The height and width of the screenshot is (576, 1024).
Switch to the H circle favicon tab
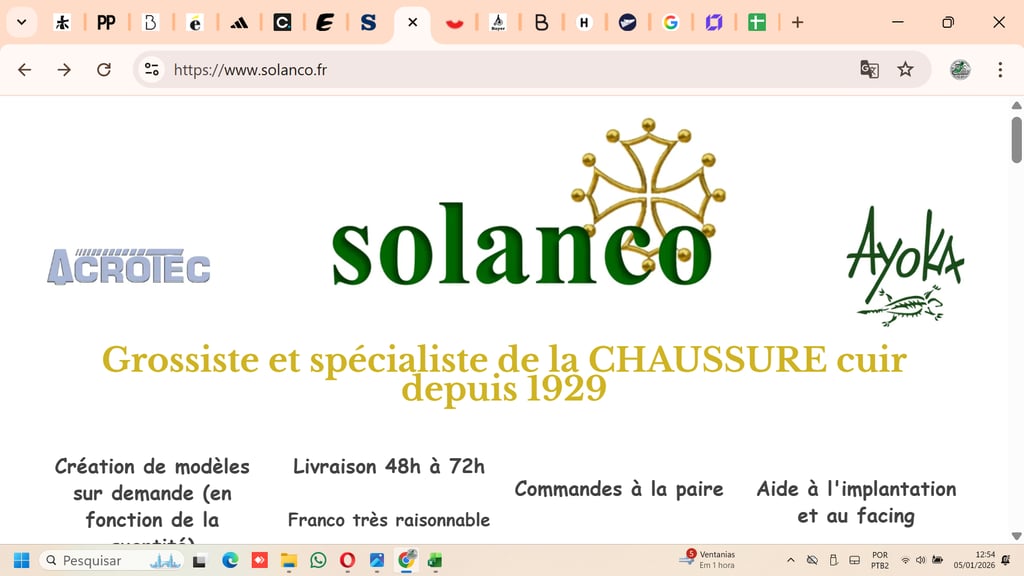pyautogui.click(x=584, y=23)
